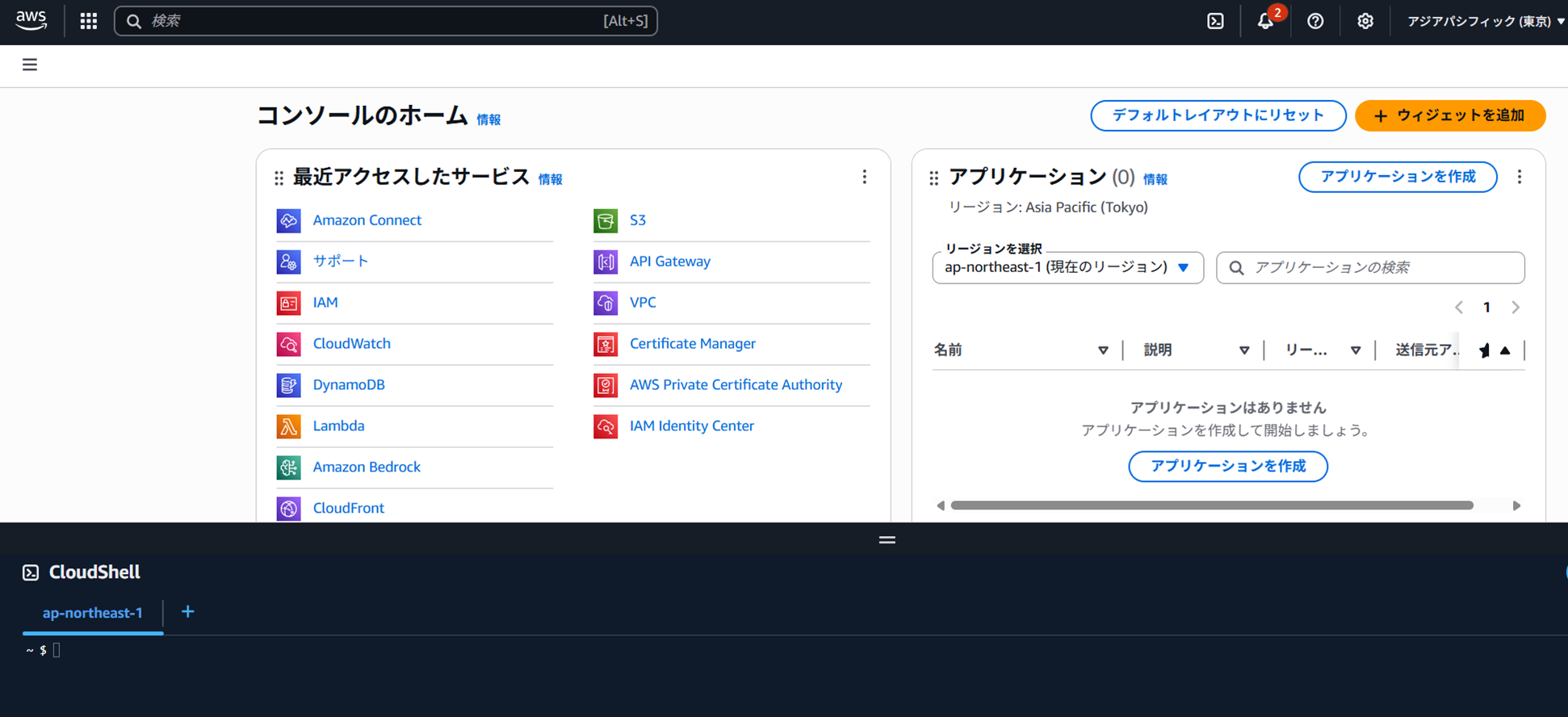Click the DynamoDB service icon

(x=288, y=385)
